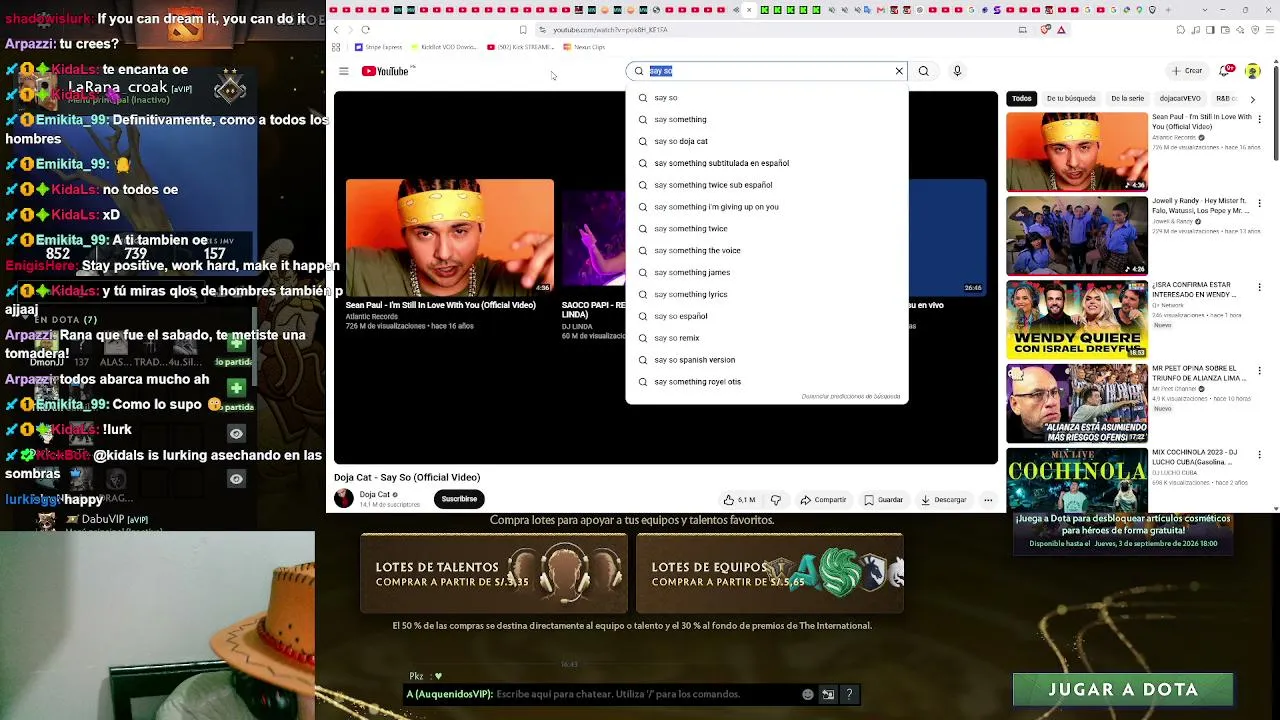
Task: Open options for ISRA CONFIRMA video
Action: [x=1259, y=286]
